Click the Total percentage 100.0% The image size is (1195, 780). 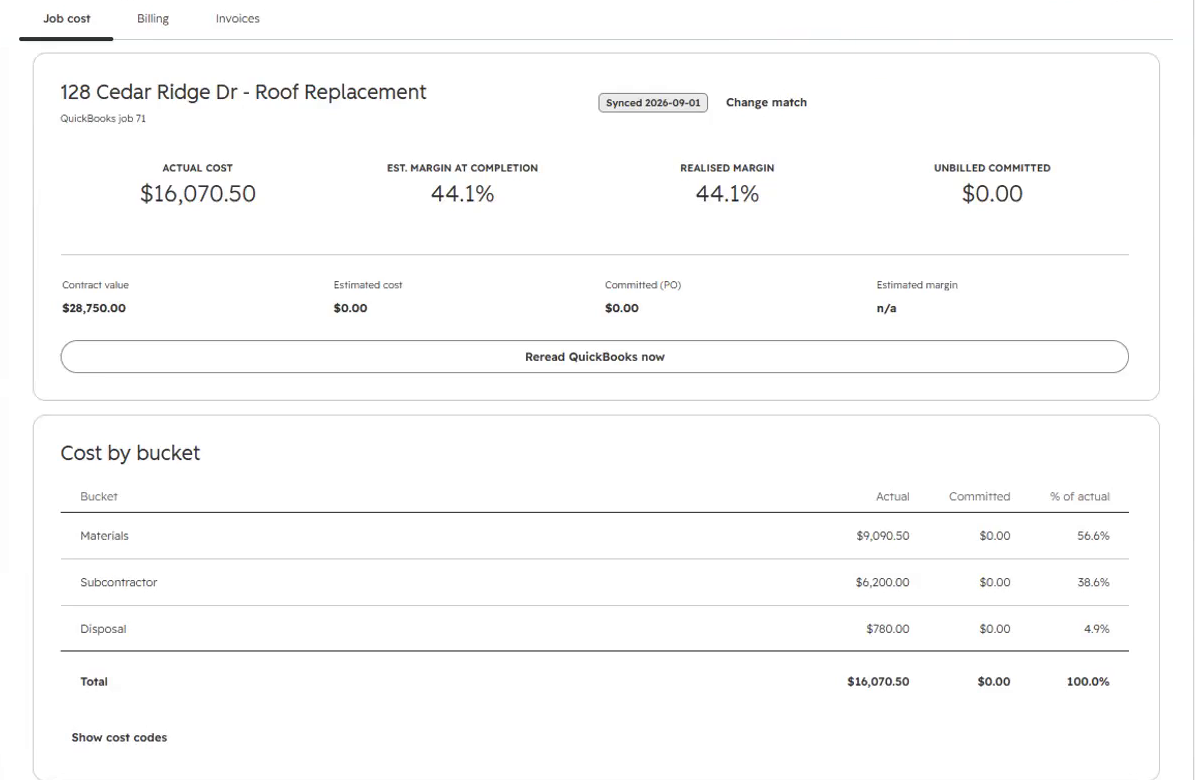(x=1088, y=682)
